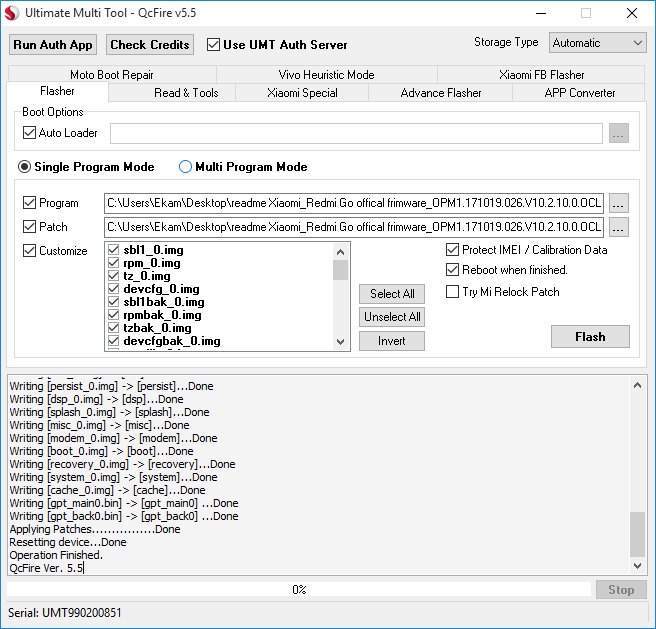Click 'Resetting device...Done' log line
This screenshot has width=656, height=629.
coord(68,542)
